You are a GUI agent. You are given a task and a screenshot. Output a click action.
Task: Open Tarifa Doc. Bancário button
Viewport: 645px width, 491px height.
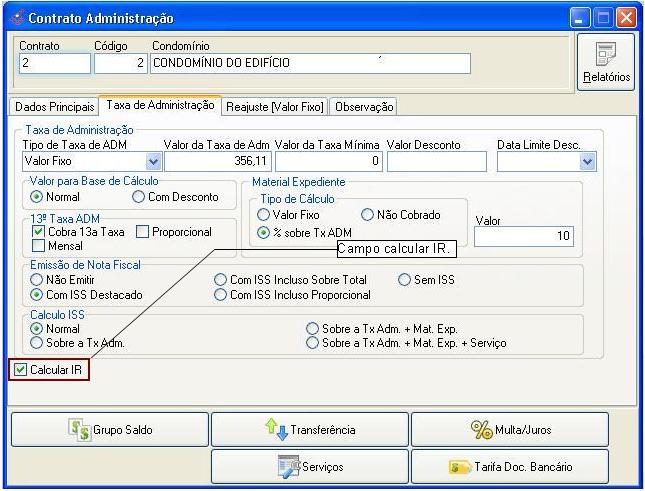point(509,466)
